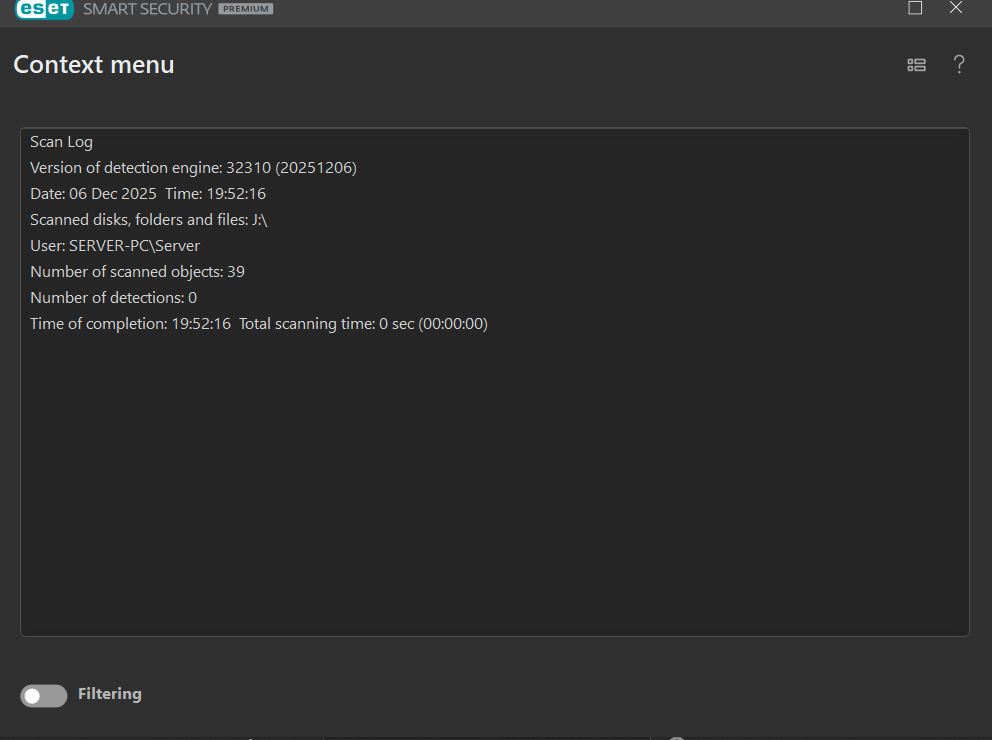Select the Scan Log header line
The height and width of the screenshot is (740, 992).
(x=62, y=142)
